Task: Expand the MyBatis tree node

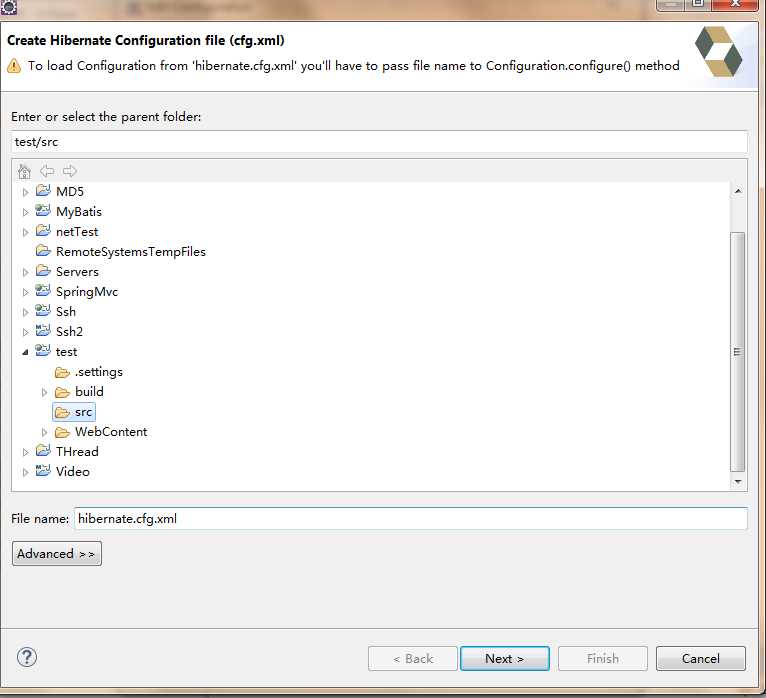Action: pos(25,212)
